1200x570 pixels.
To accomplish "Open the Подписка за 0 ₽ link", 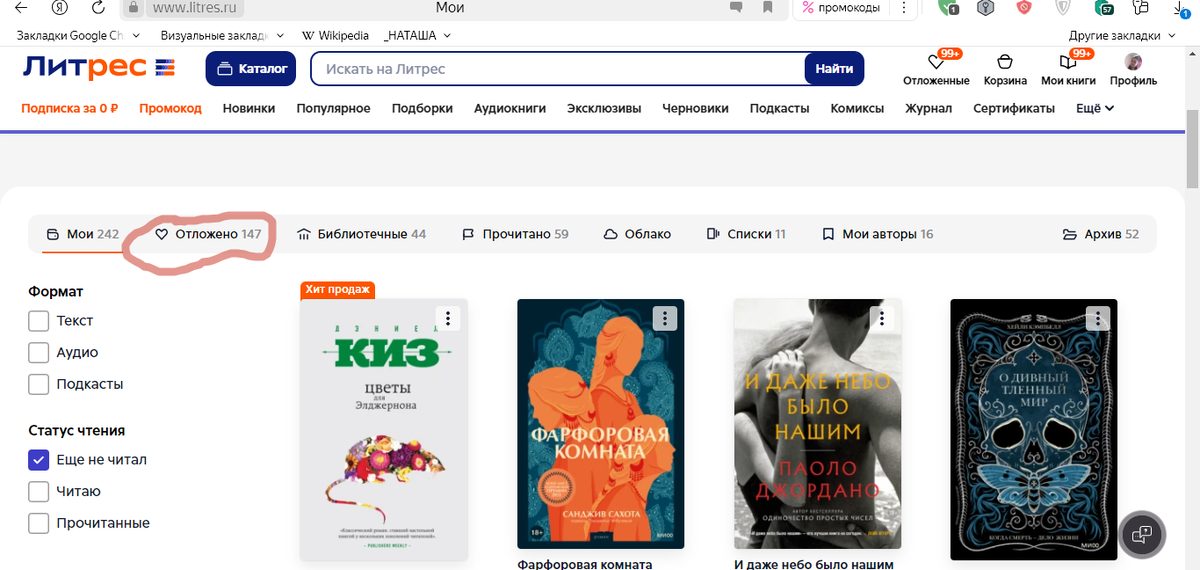I will pos(70,108).
